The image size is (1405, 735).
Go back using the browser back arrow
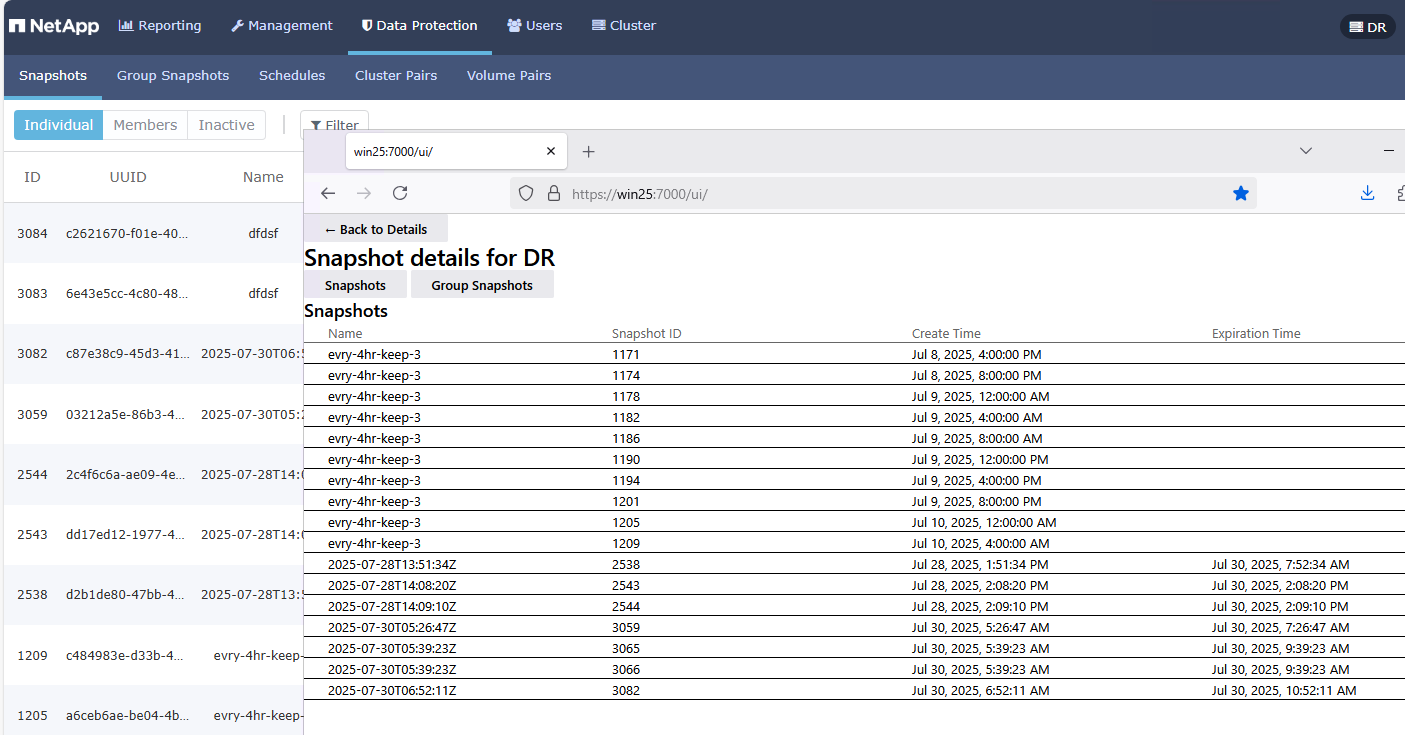pyautogui.click(x=328, y=193)
